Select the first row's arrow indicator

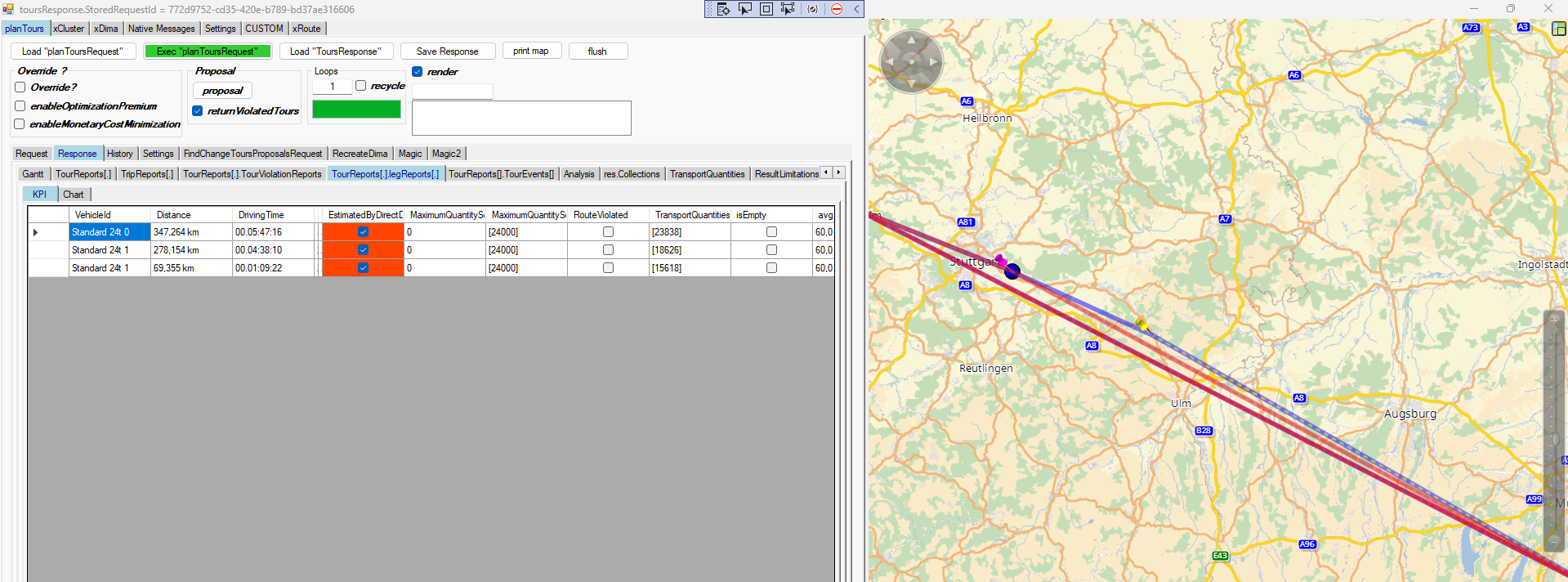(x=36, y=233)
